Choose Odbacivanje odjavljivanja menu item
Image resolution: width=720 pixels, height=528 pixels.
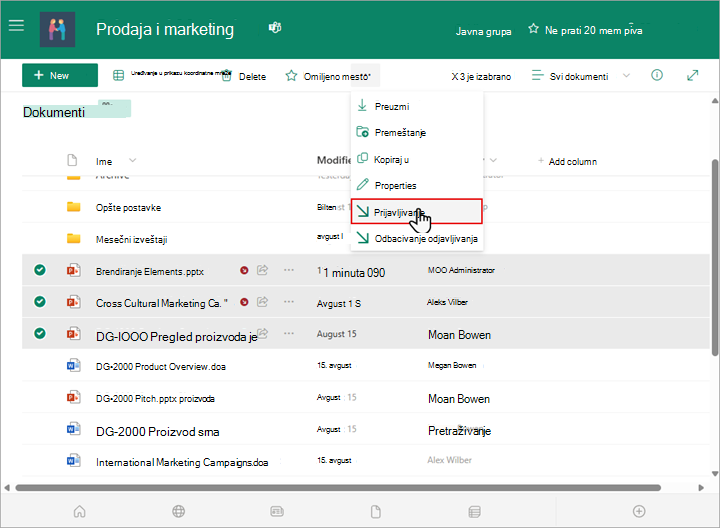point(416,238)
